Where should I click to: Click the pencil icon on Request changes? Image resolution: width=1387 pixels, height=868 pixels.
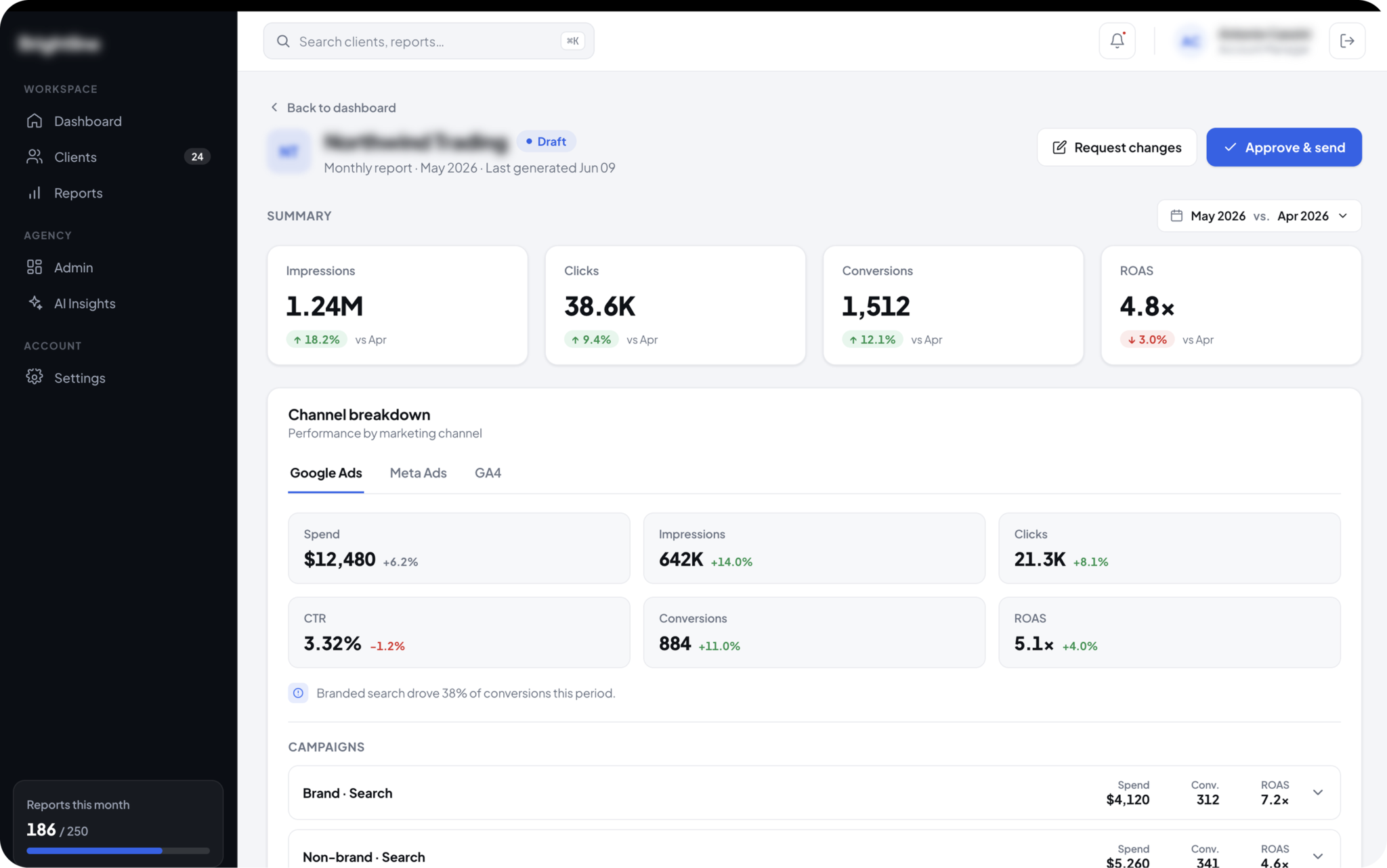pyautogui.click(x=1059, y=147)
